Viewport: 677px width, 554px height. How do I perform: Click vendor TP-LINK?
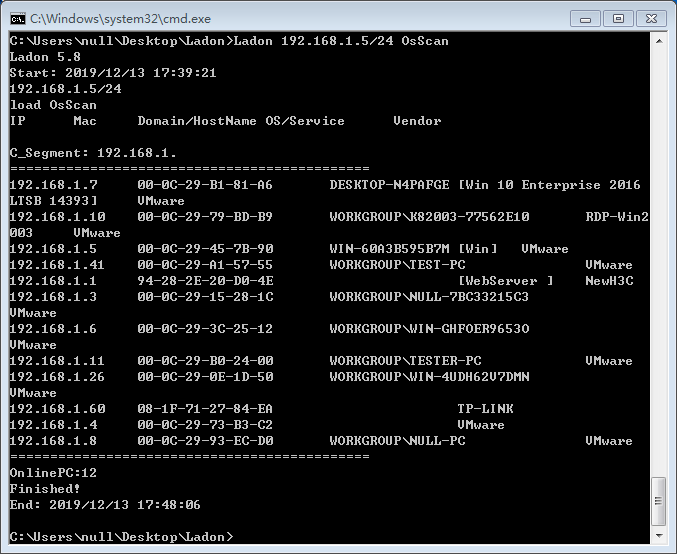[x=485, y=408]
